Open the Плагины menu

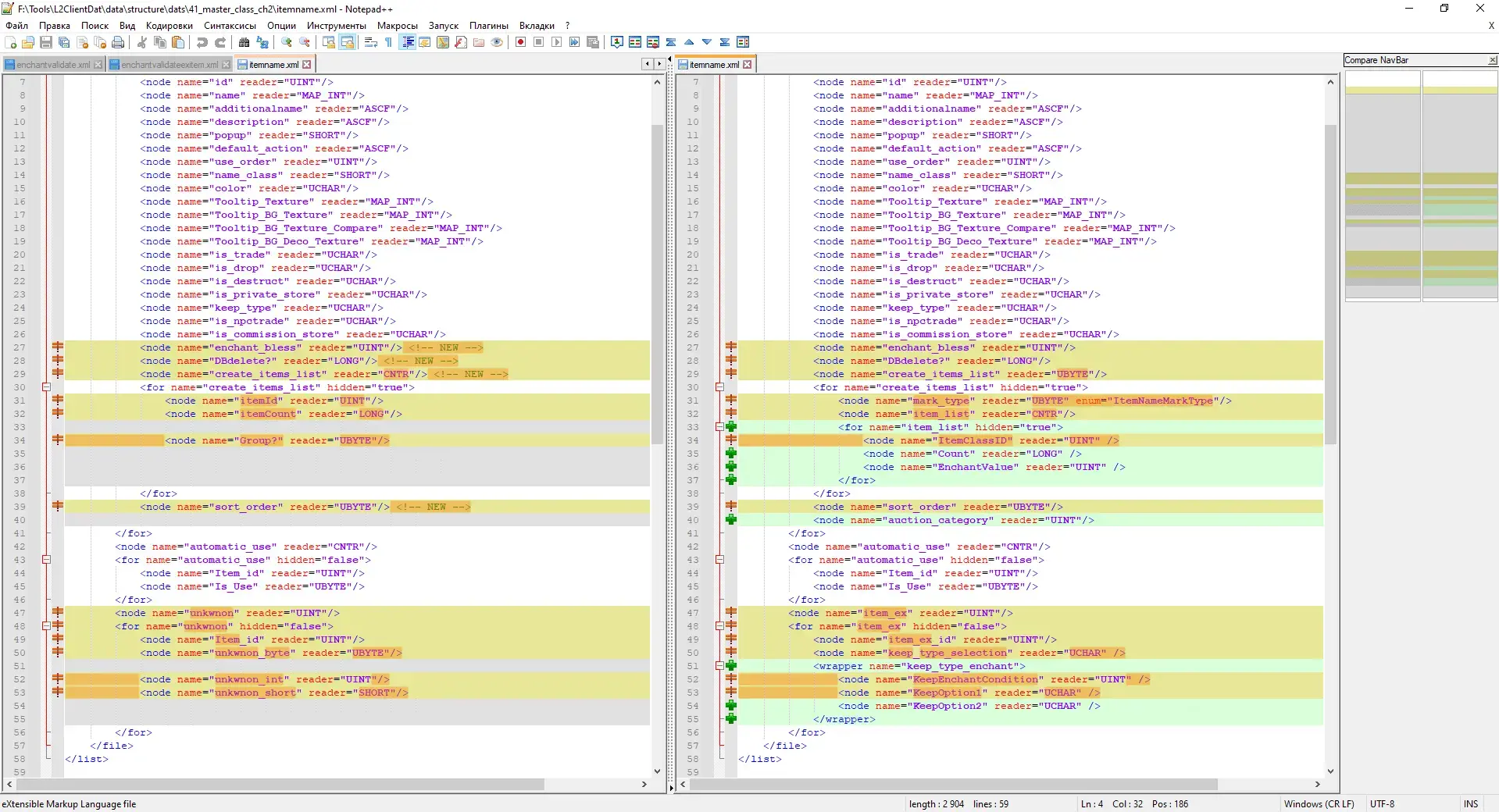(489, 26)
